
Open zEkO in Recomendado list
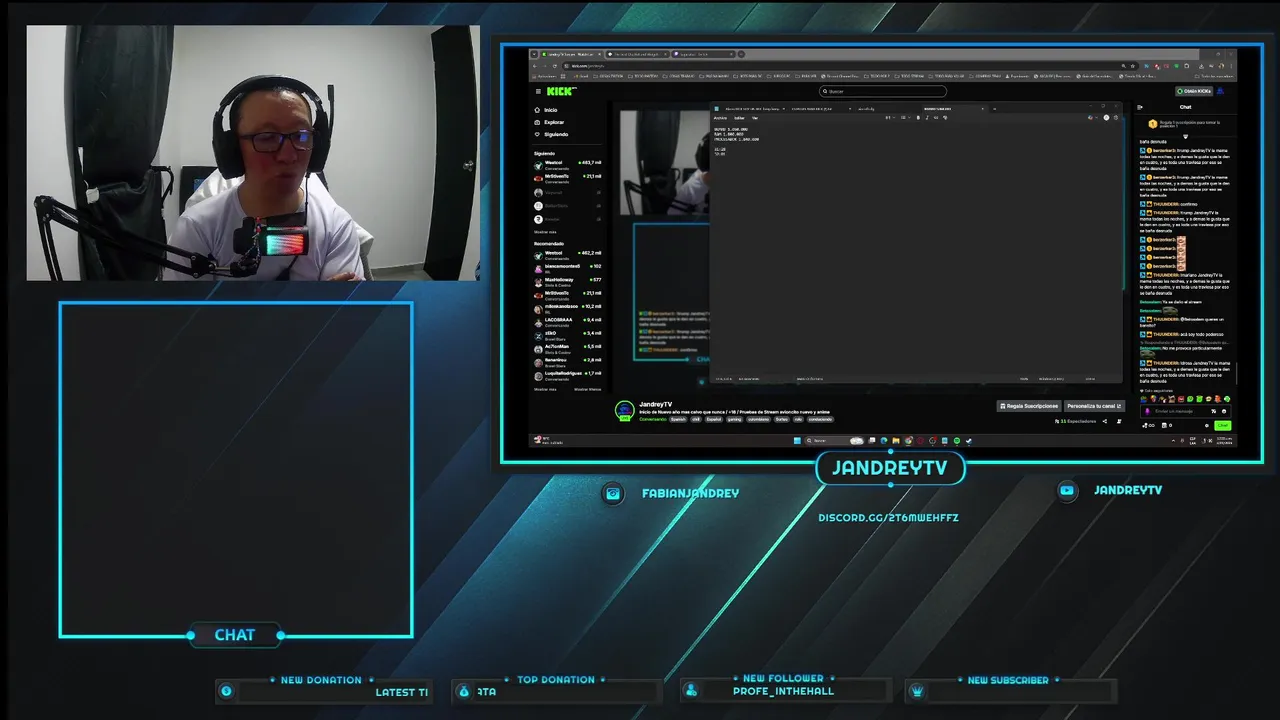point(567,335)
